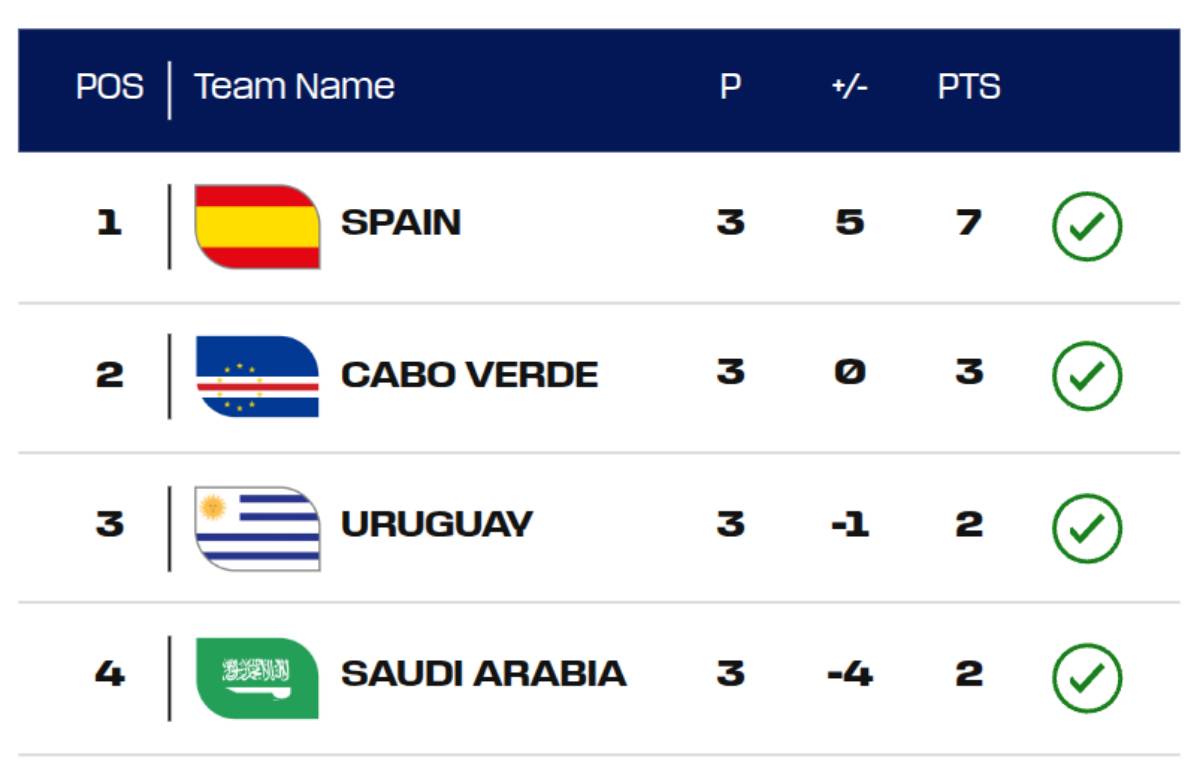Open the SAUDI ARABIA team name link
This screenshot has height=783, width=1200.
[484, 674]
